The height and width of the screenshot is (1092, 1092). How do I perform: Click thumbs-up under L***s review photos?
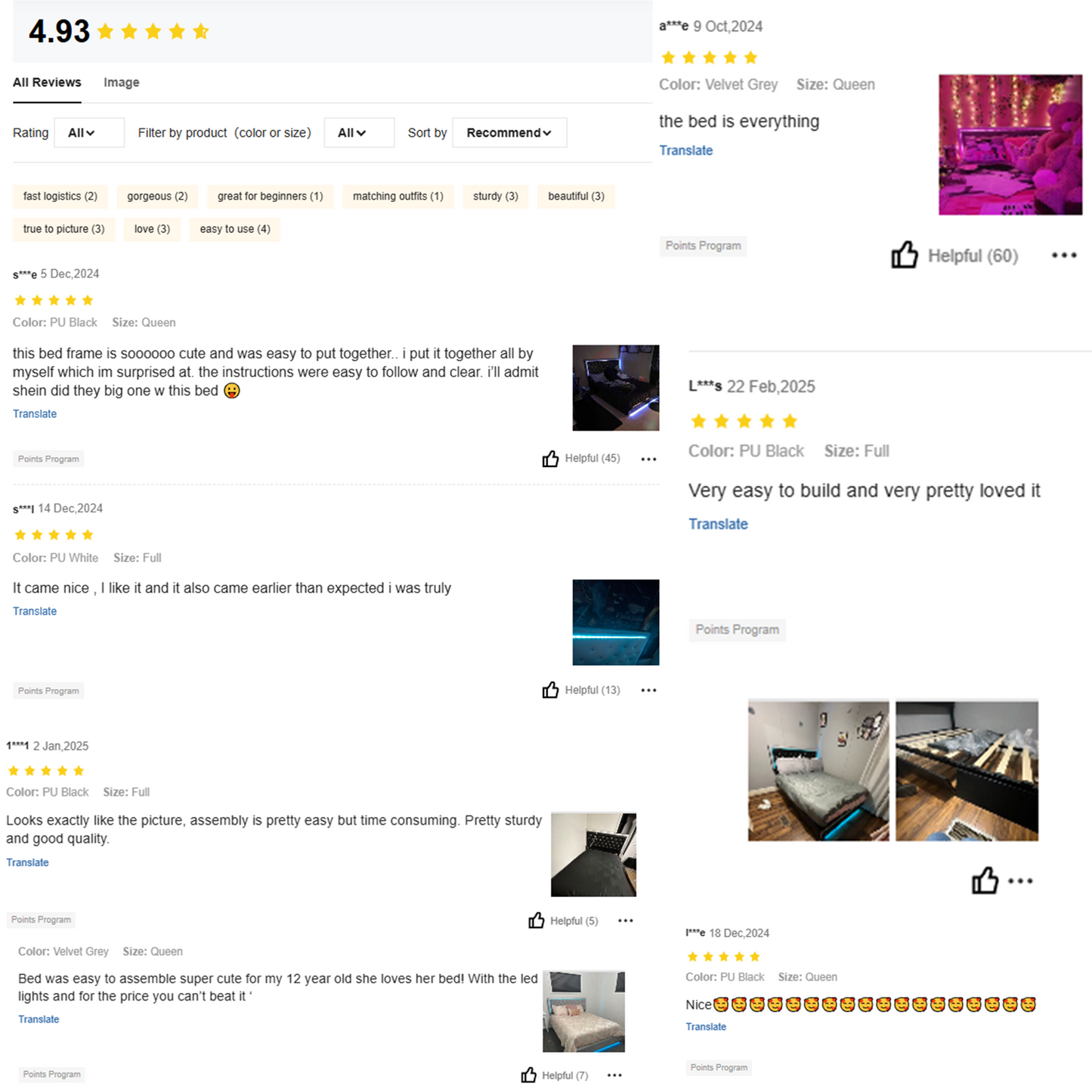[985, 880]
